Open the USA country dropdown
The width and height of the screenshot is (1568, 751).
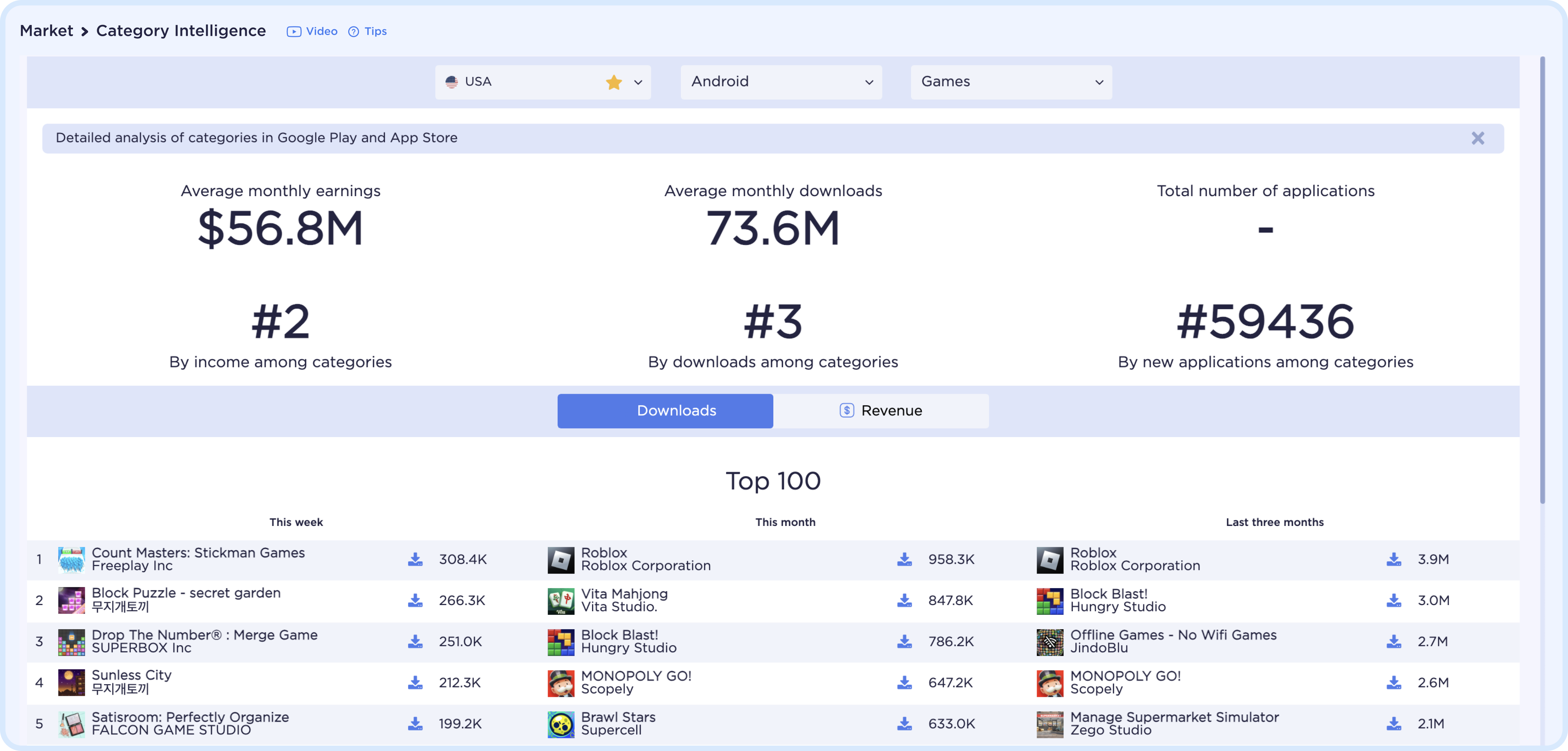click(542, 82)
